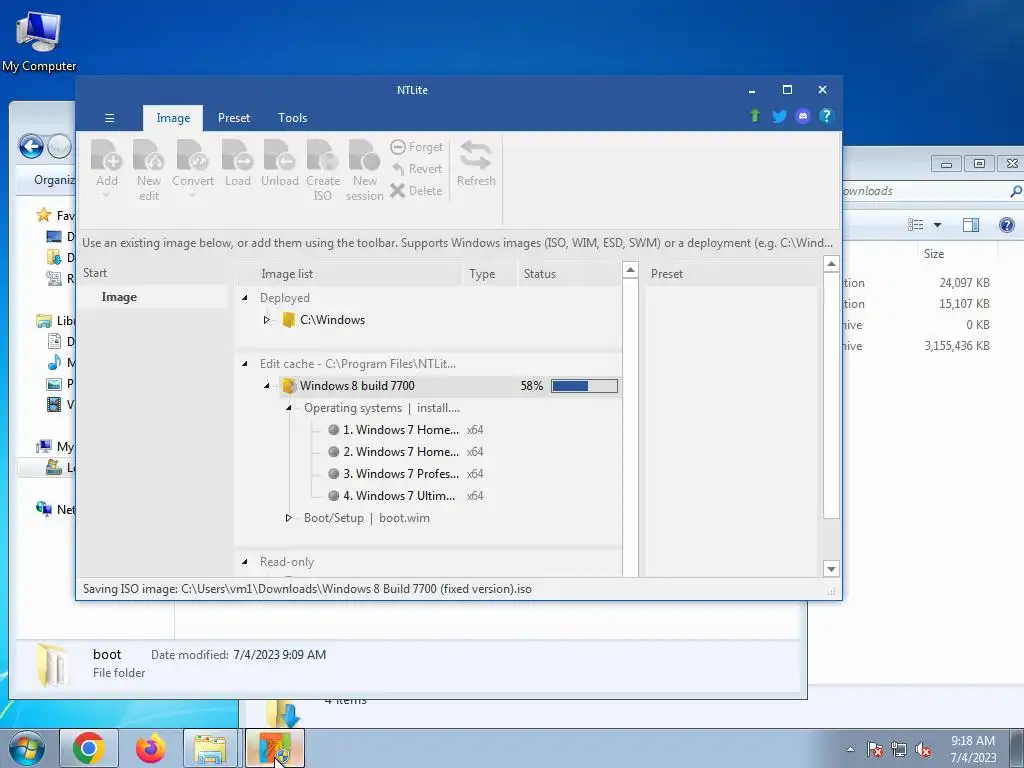Open the NTLite help icon

(x=826, y=116)
